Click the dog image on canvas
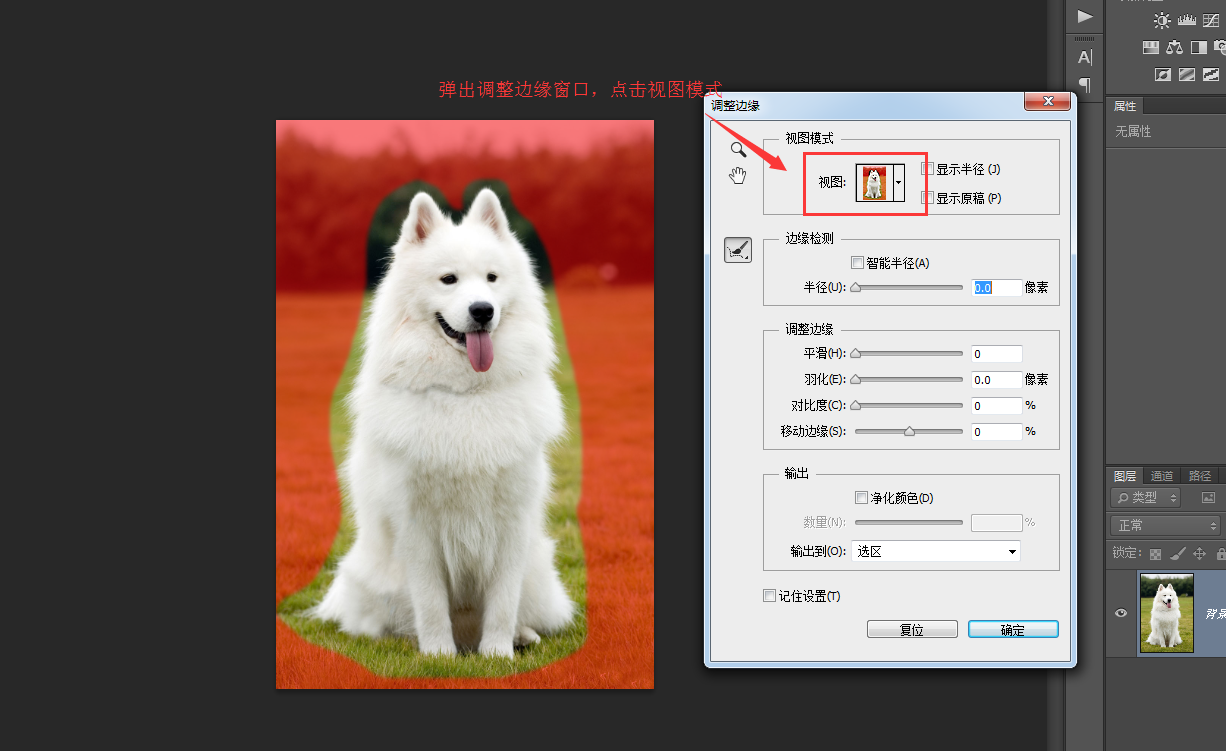 [465, 404]
